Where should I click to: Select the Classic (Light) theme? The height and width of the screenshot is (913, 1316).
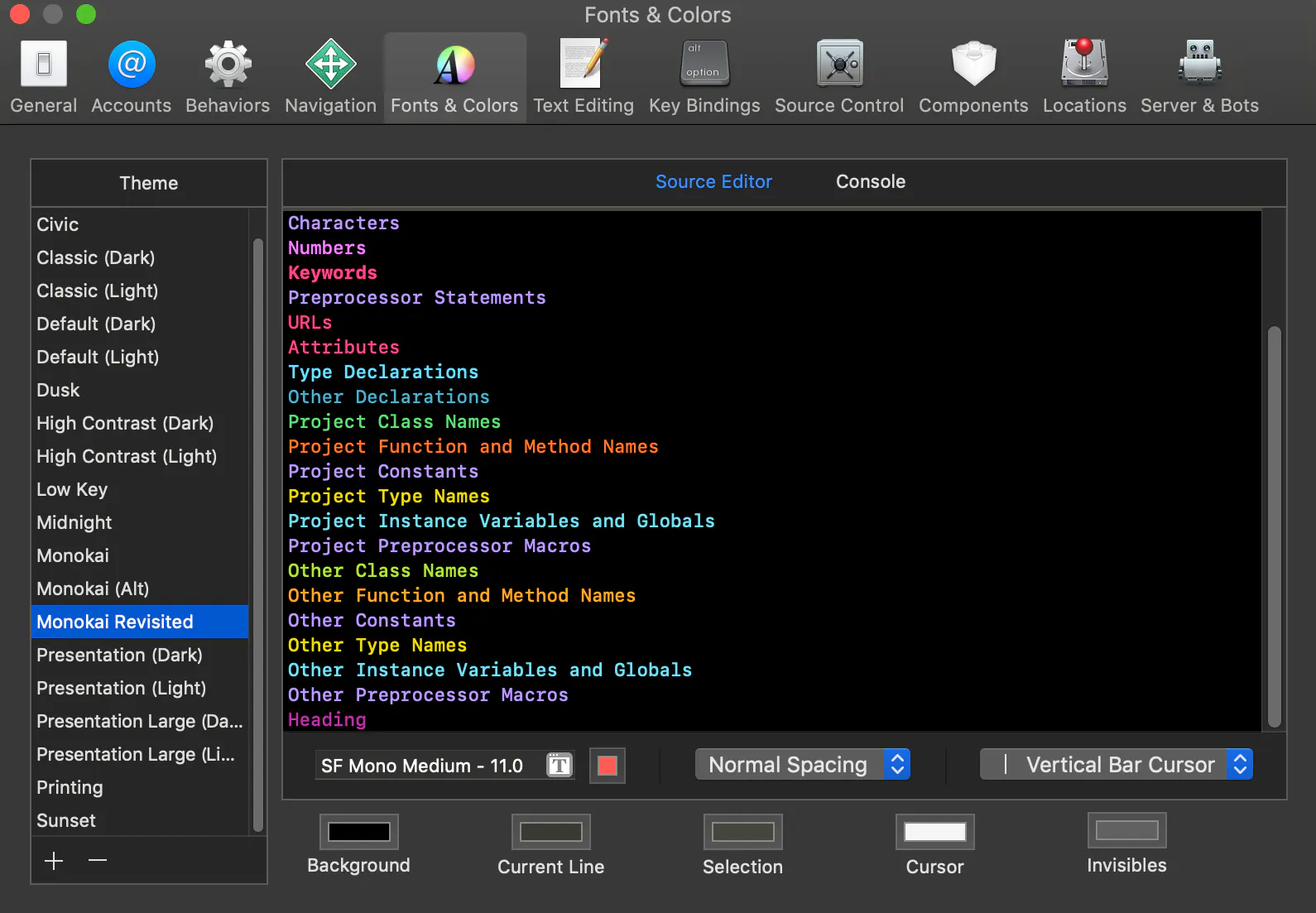pyautogui.click(x=140, y=291)
